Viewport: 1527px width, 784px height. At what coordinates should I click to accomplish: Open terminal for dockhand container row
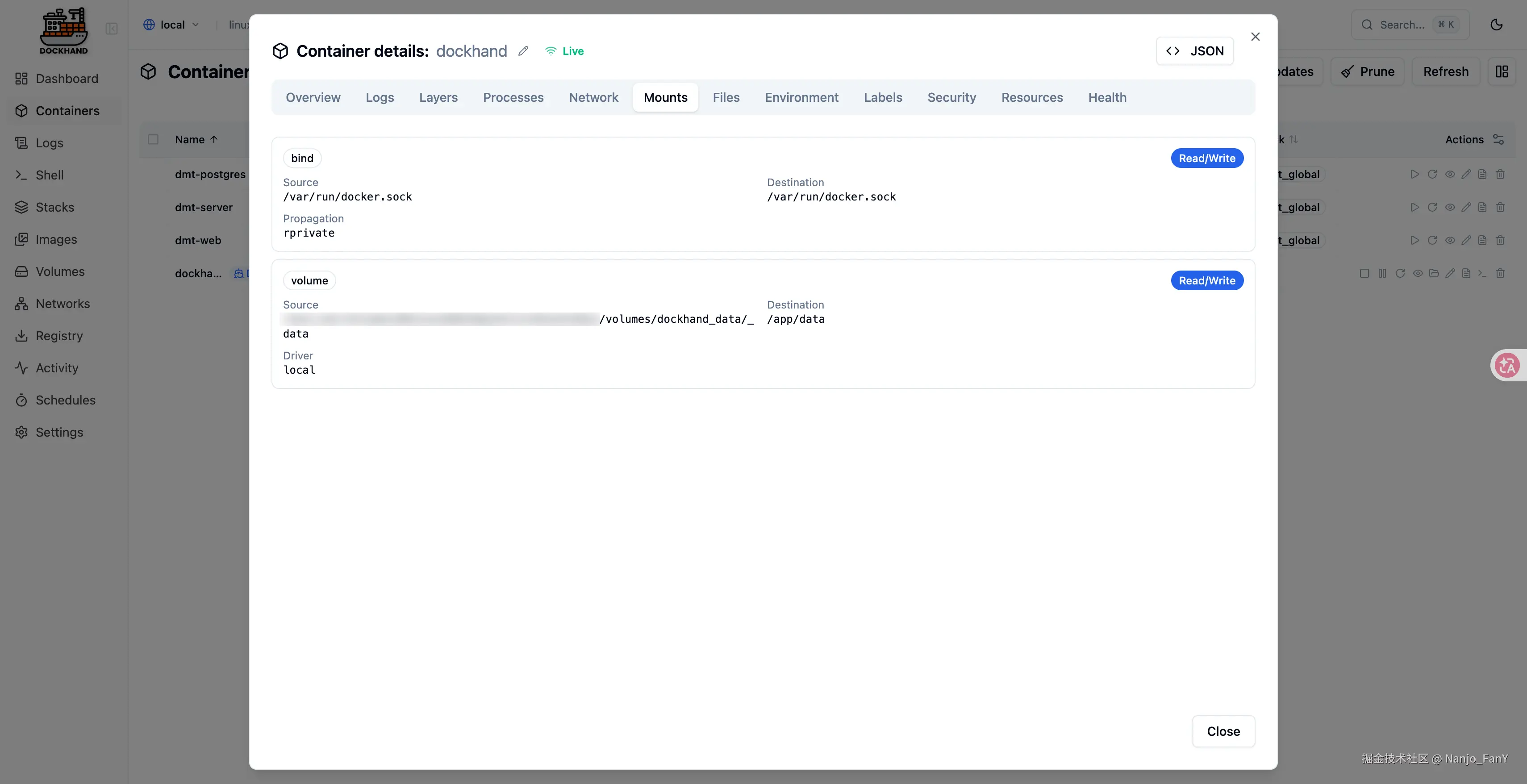pos(1481,273)
